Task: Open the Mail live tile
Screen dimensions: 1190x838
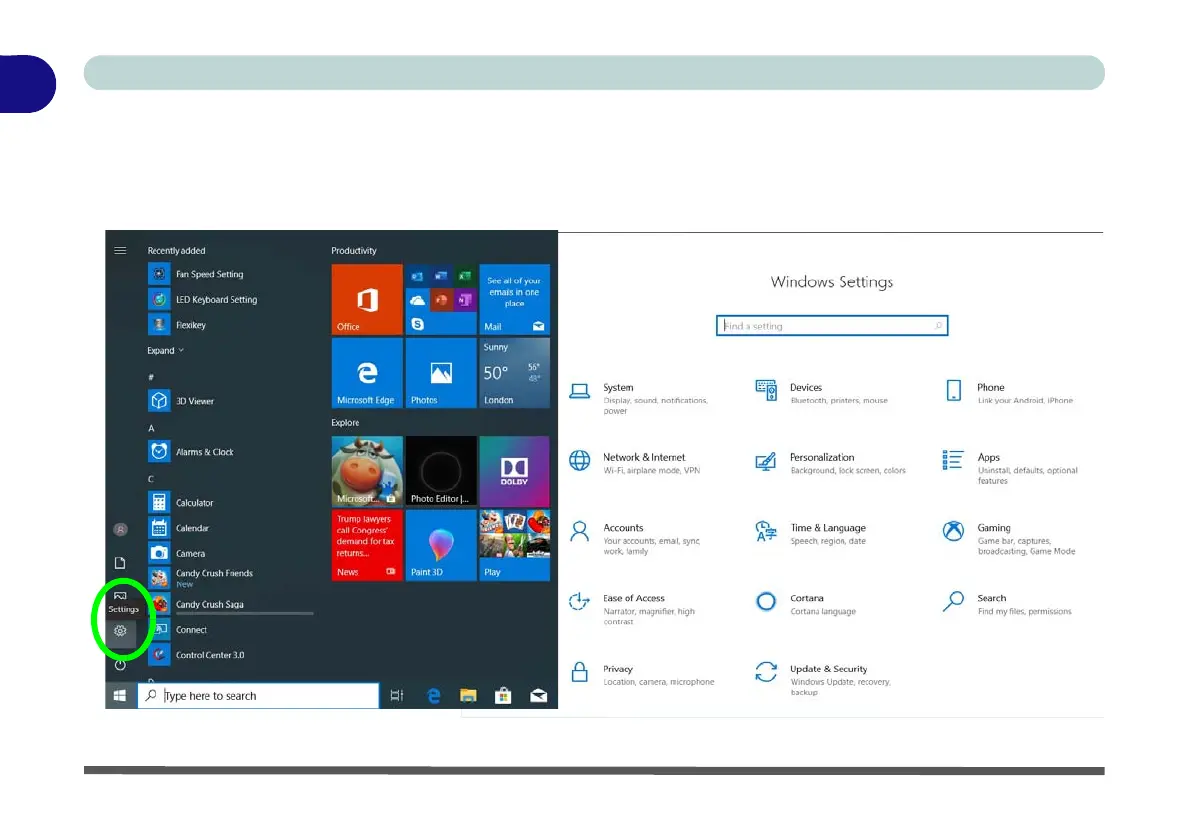Action: (x=515, y=299)
